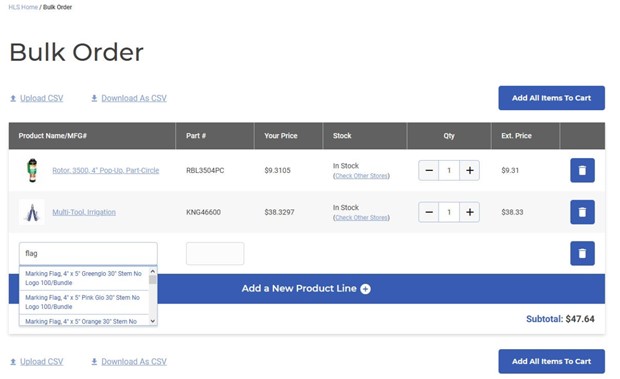
Task: Click the suggestion list scroll down arrow
Action: (x=153, y=321)
